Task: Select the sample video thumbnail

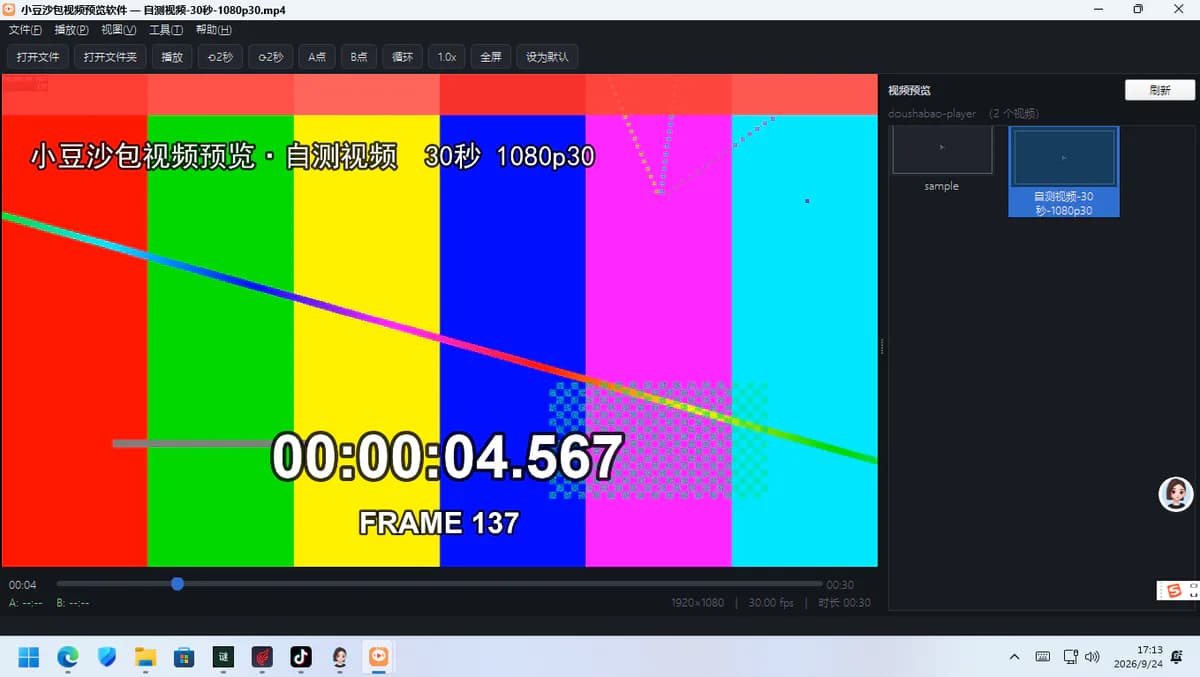Action: (942, 158)
